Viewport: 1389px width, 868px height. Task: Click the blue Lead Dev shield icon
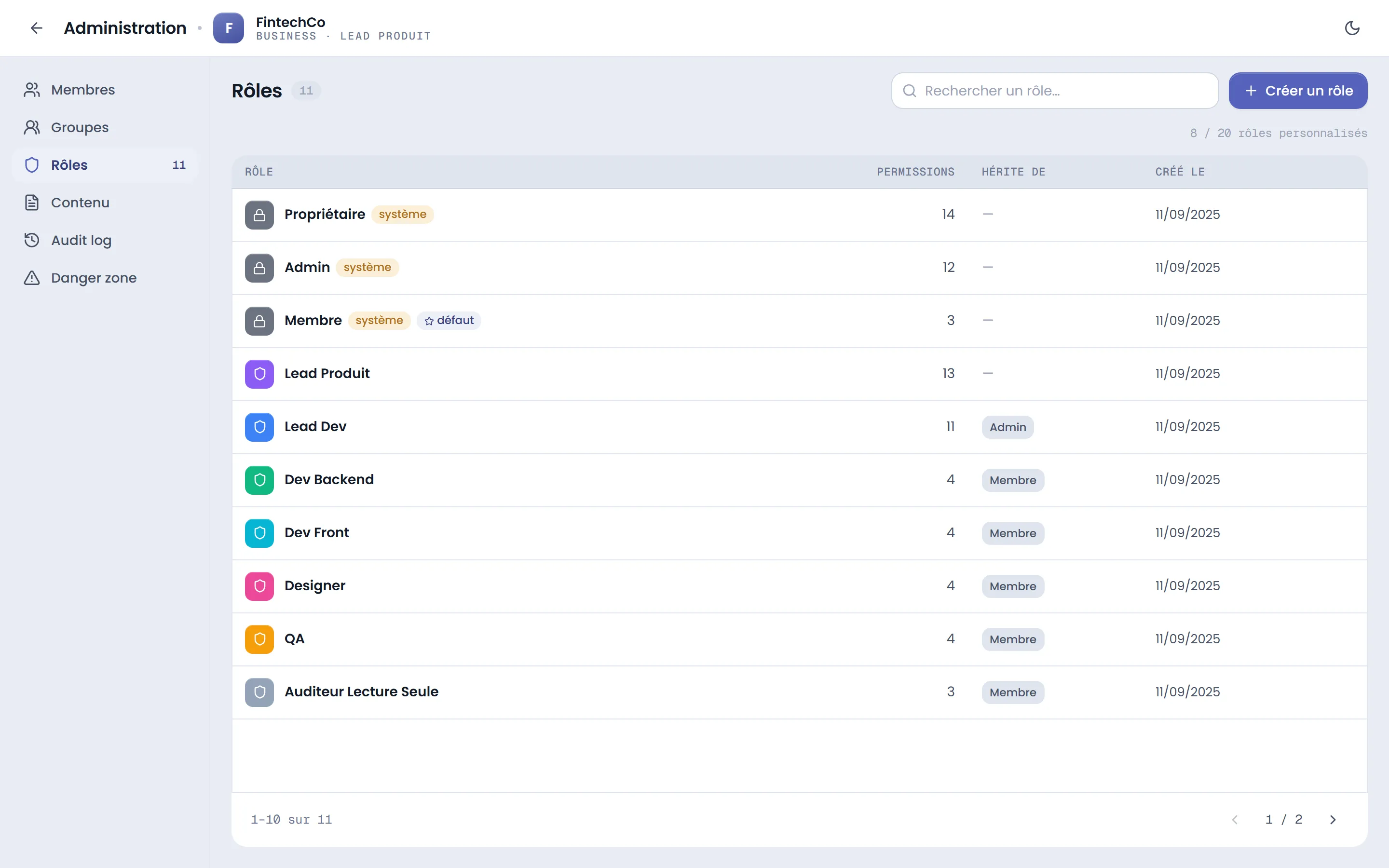[259, 427]
